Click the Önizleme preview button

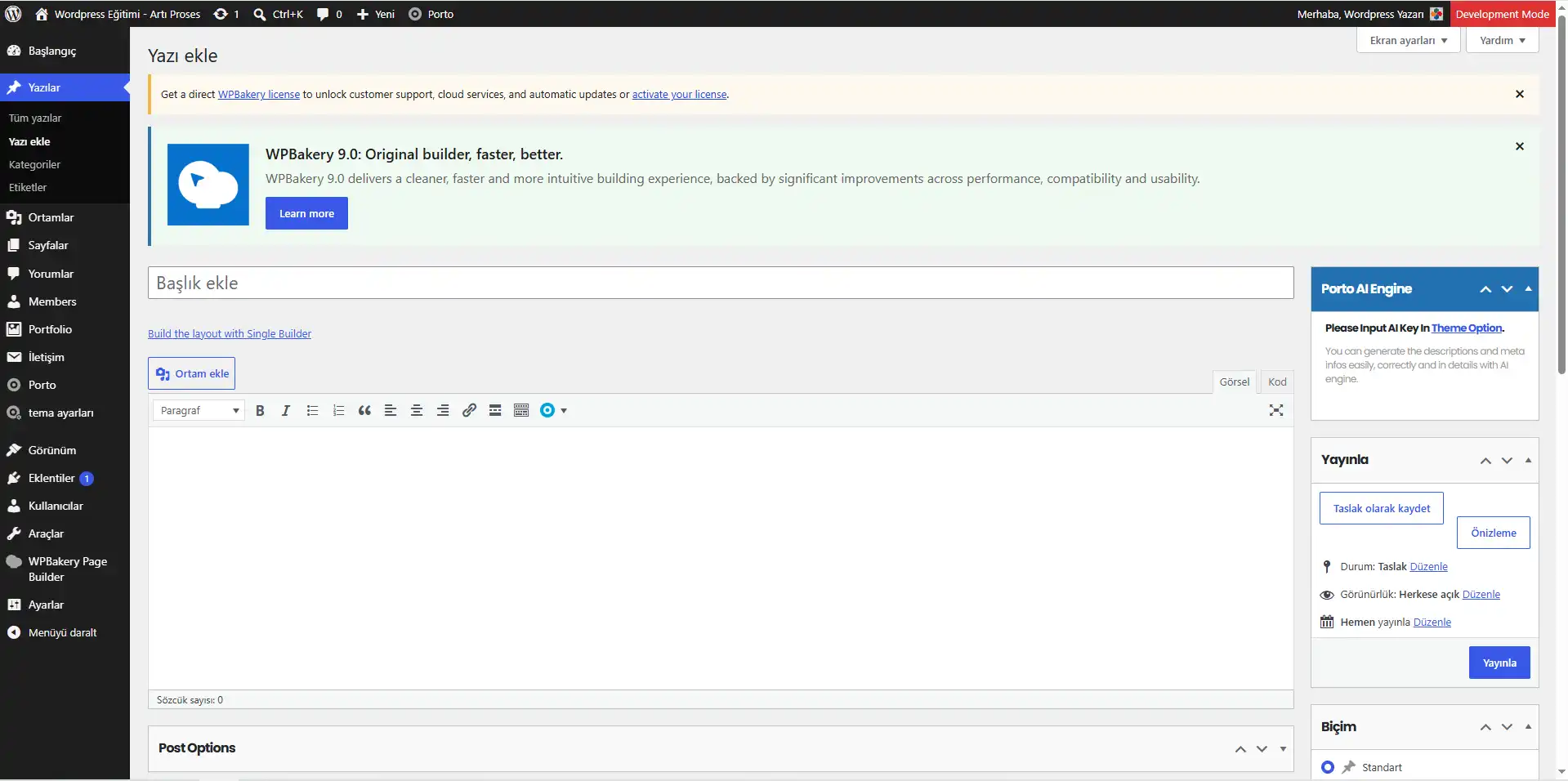(x=1493, y=533)
